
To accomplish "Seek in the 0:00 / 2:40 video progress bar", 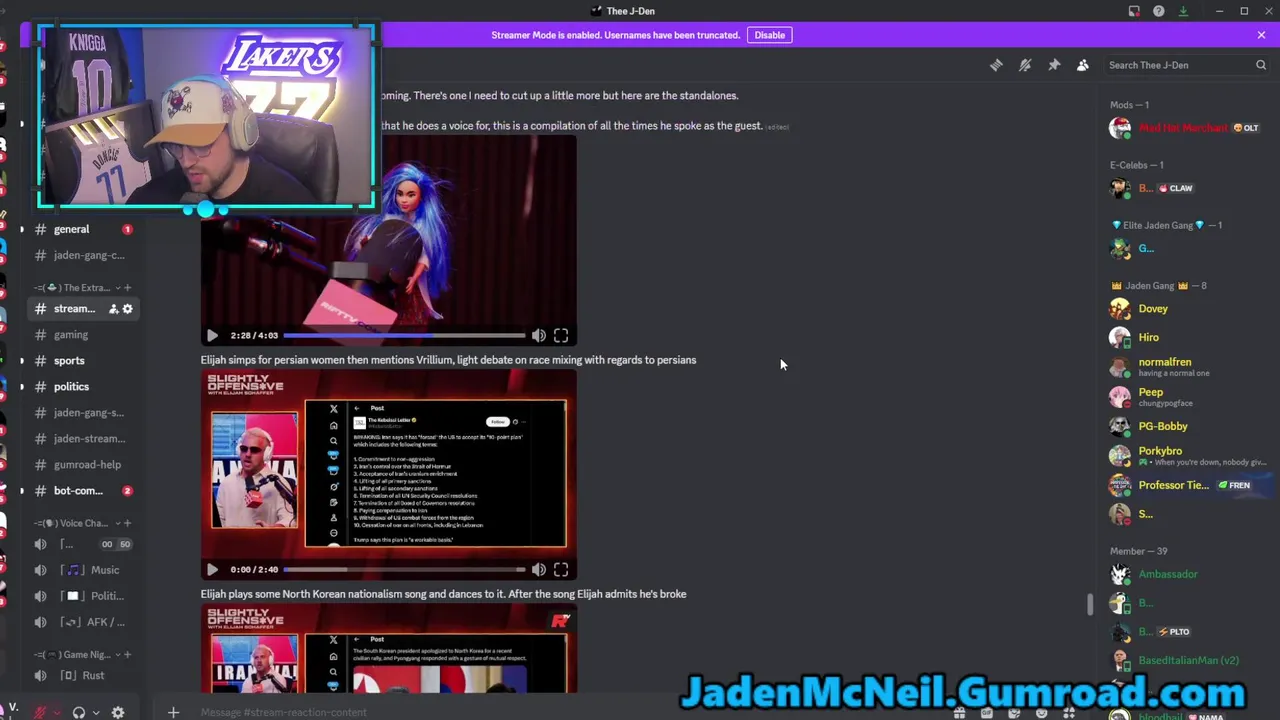I will point(404,570).
